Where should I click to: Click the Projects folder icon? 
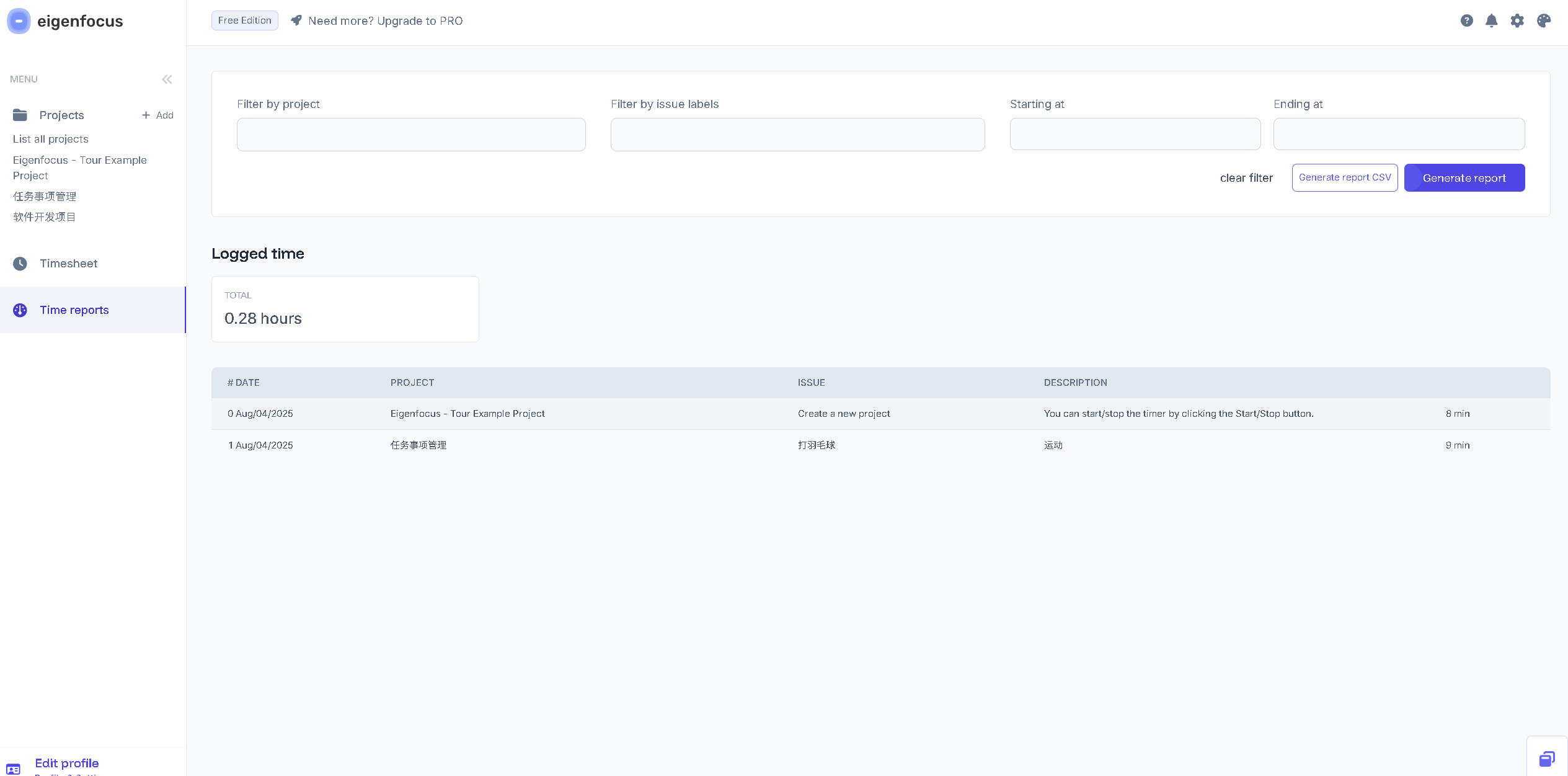coord(20,115)
